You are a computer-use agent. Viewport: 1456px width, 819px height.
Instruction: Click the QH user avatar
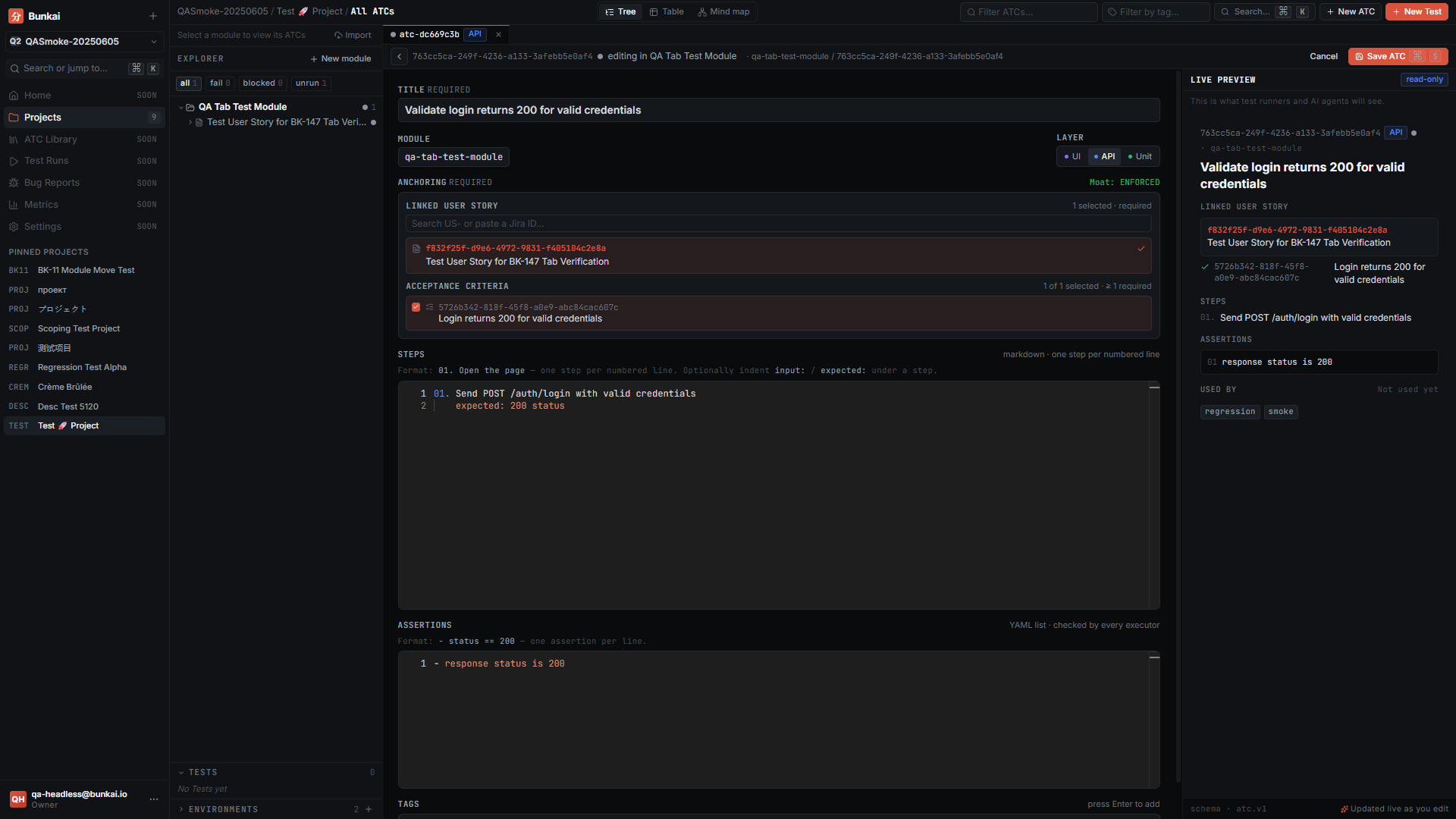18,799
